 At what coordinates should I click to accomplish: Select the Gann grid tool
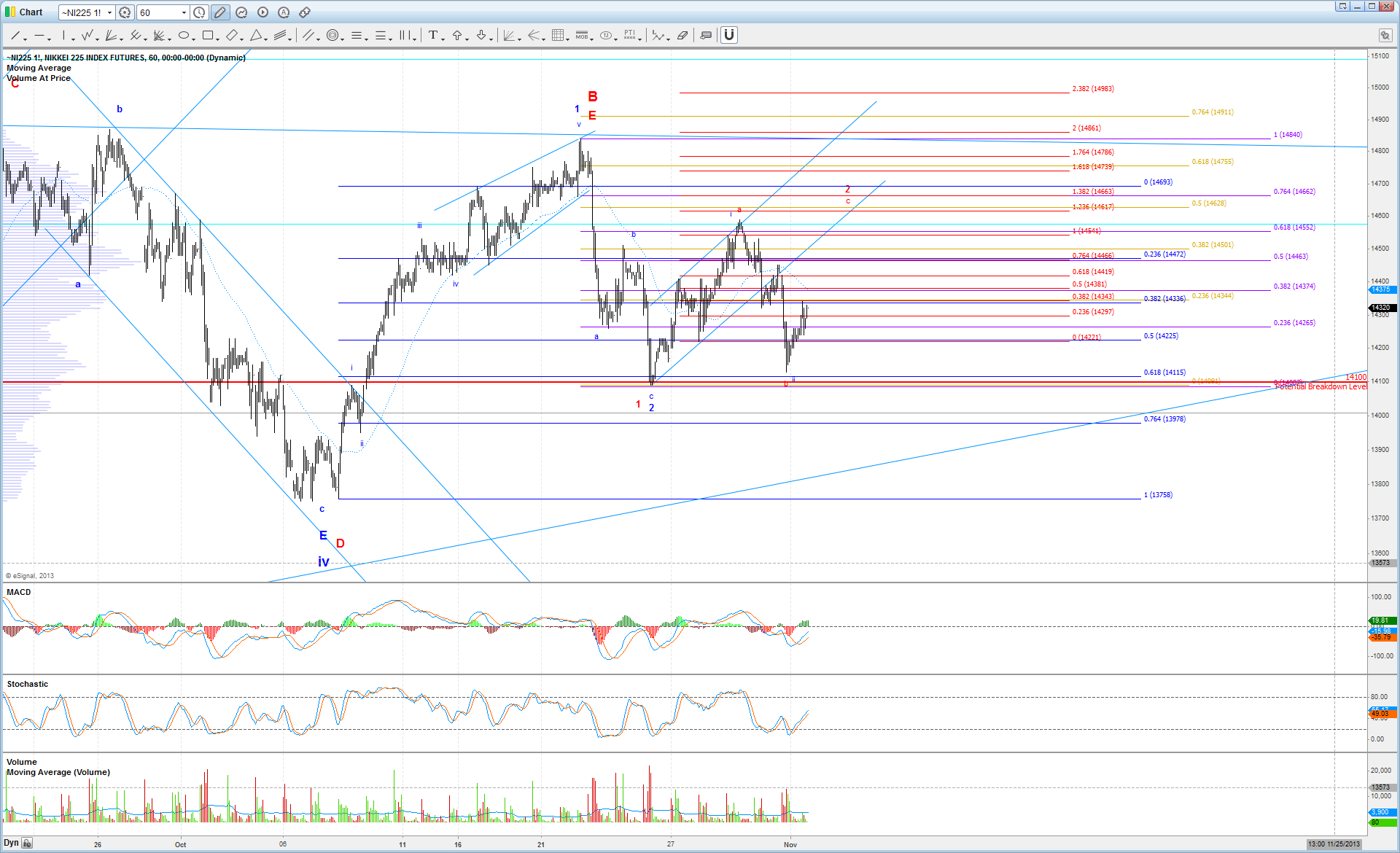click(x=557, y=35)
